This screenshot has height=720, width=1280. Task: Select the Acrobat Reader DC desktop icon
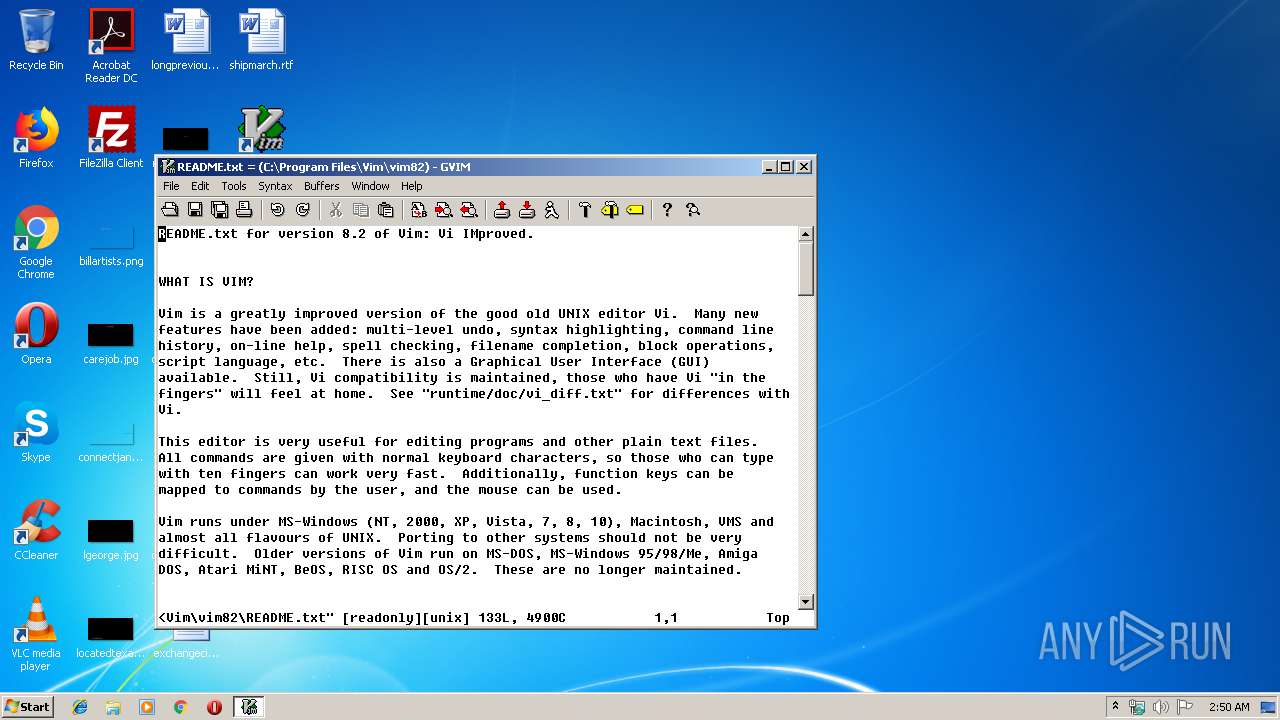[111, 46]
